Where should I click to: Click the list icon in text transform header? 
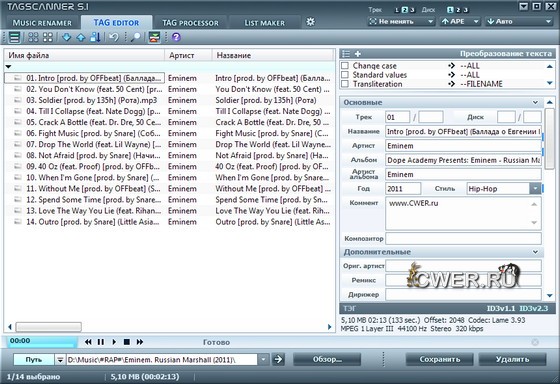(x=346, y=54)
